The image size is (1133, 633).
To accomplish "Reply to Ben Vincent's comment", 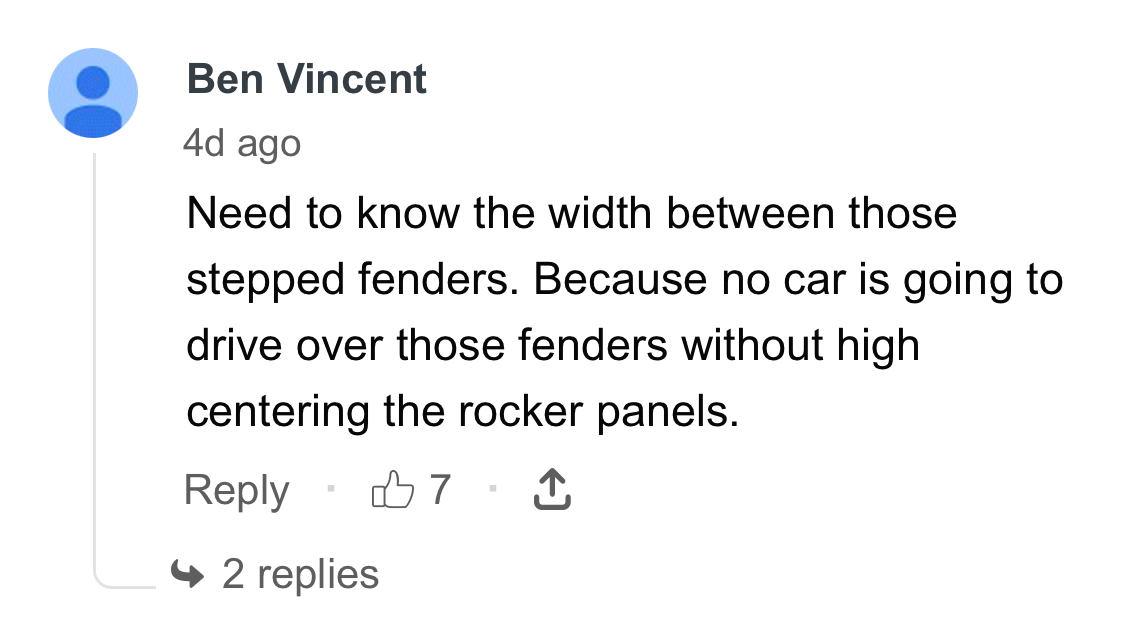I will (x=236, y=491).
